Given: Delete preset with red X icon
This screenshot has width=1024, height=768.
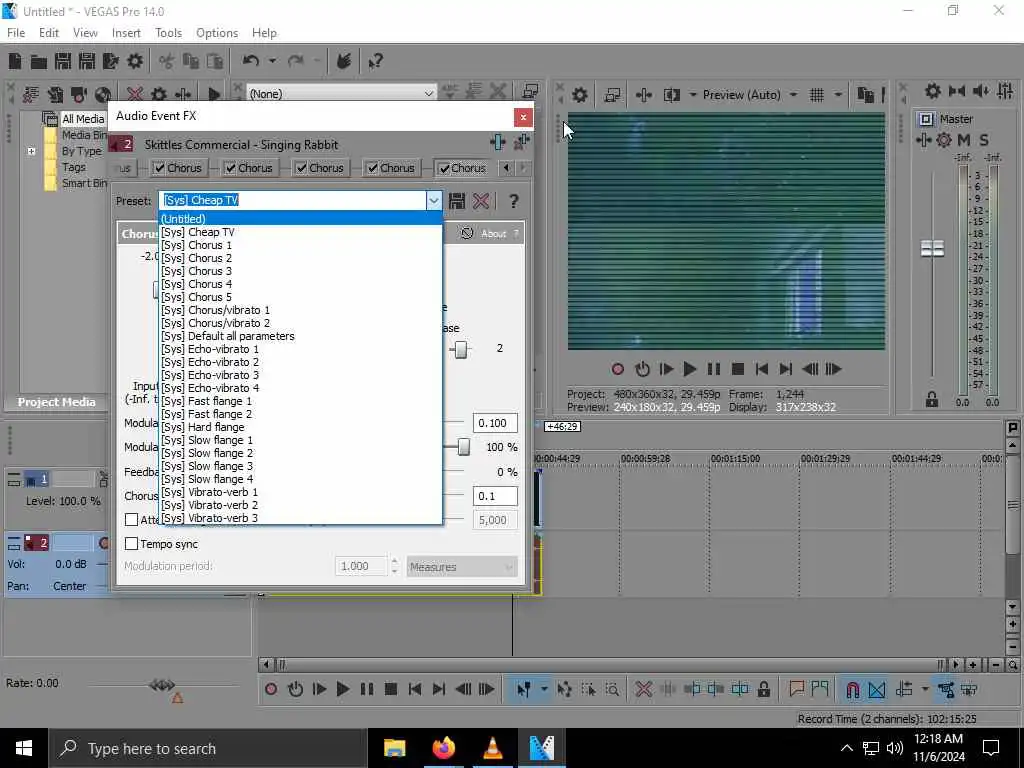Looking at the screenshot, I should click(481, 201).
